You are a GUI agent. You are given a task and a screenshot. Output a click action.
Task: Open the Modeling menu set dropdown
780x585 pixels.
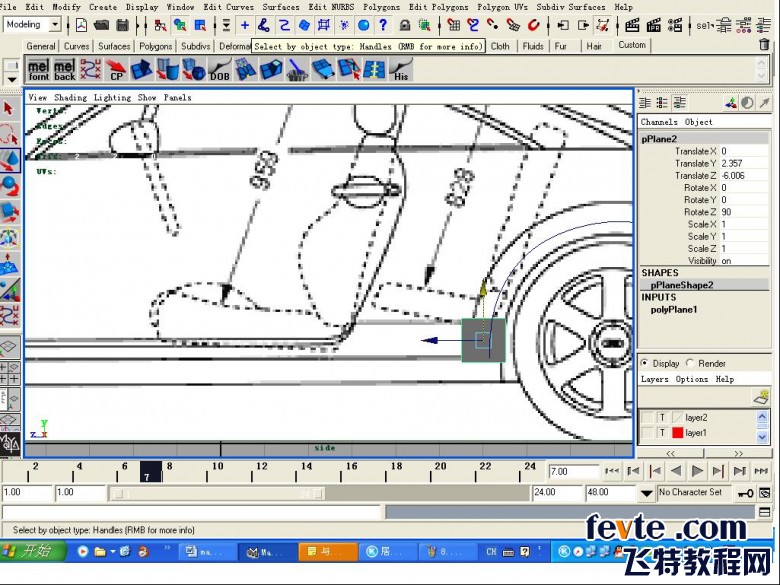[55, 24]
